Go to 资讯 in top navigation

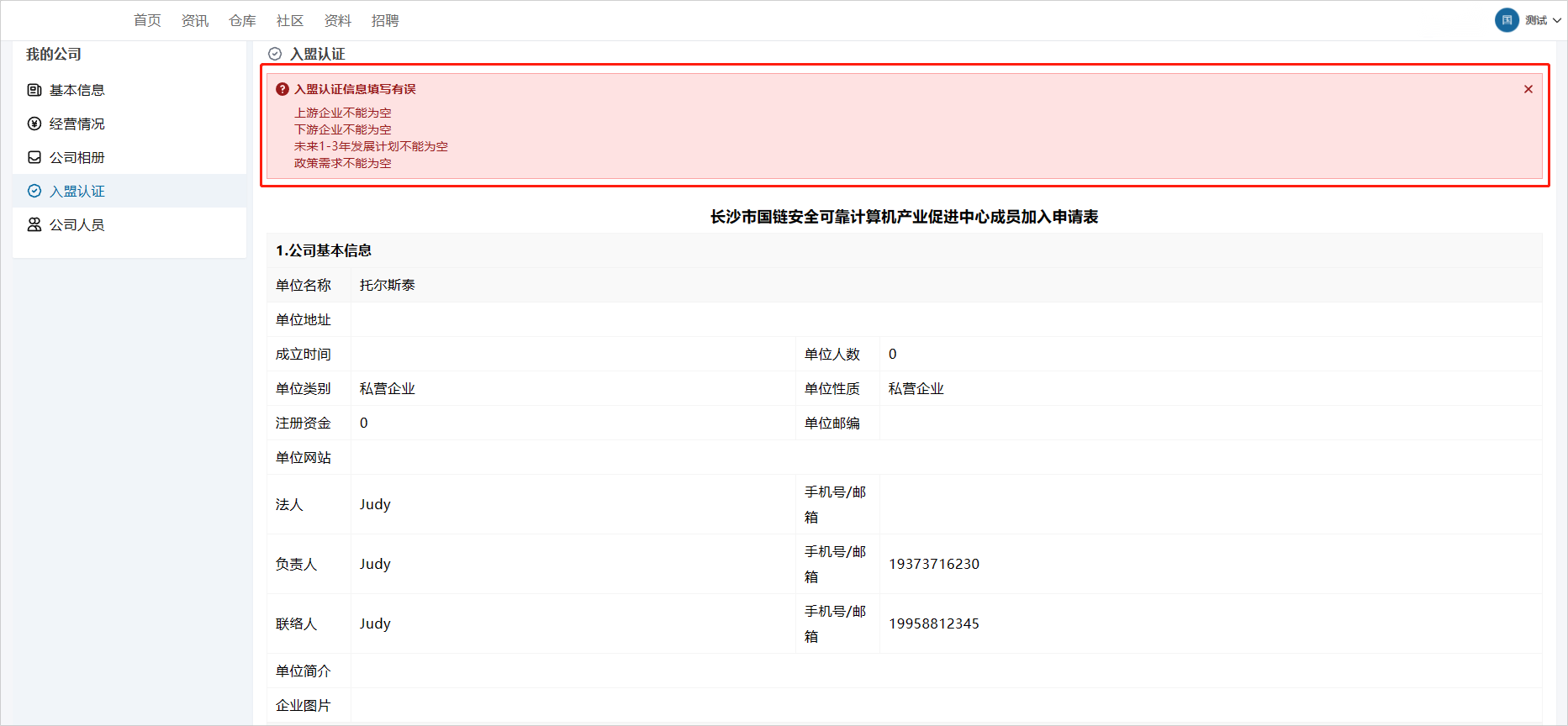click(195, 20)
